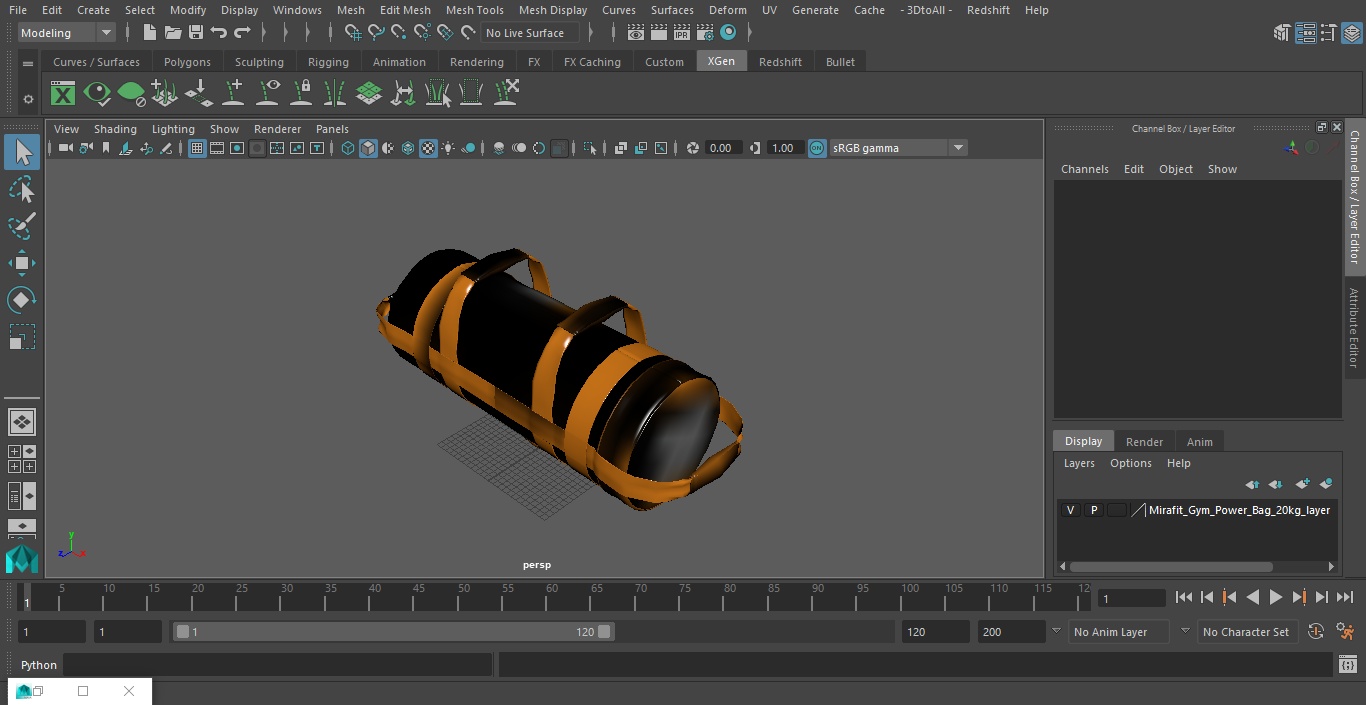Viewport: 1366px width, 705px height.
Task: Click the layer list horizontal scrollbar
Action: point(1171,566)
